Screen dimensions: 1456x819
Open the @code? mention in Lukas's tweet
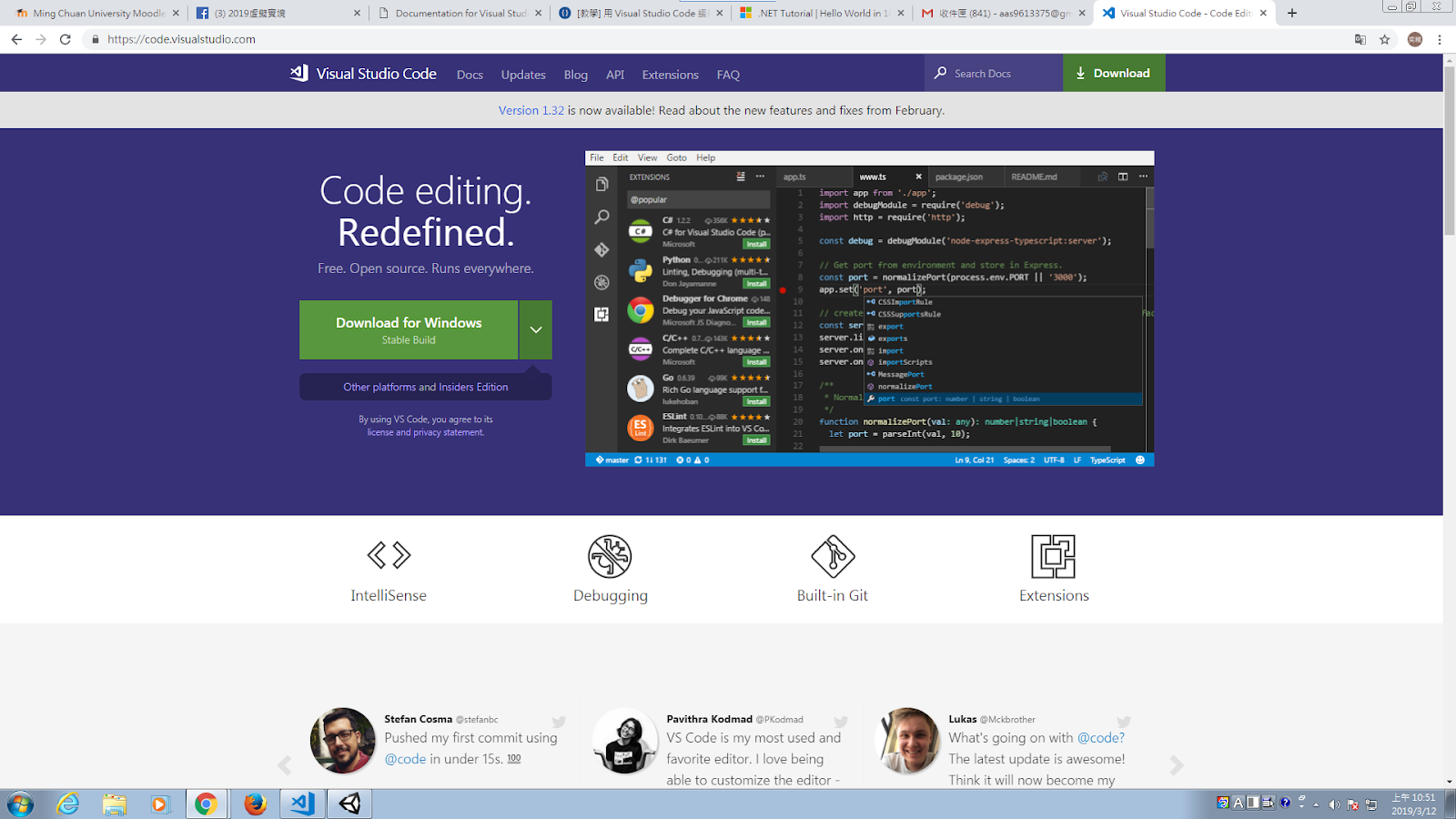[x=1101, y=738]
